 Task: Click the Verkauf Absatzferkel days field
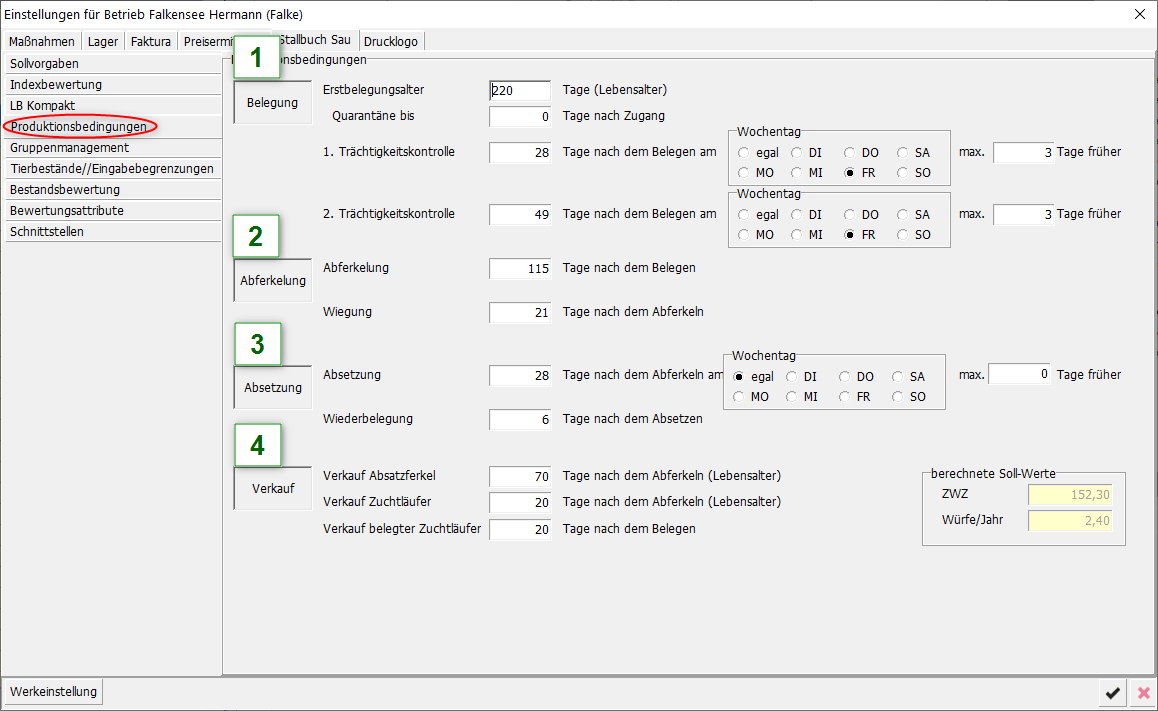coord(520,477)
